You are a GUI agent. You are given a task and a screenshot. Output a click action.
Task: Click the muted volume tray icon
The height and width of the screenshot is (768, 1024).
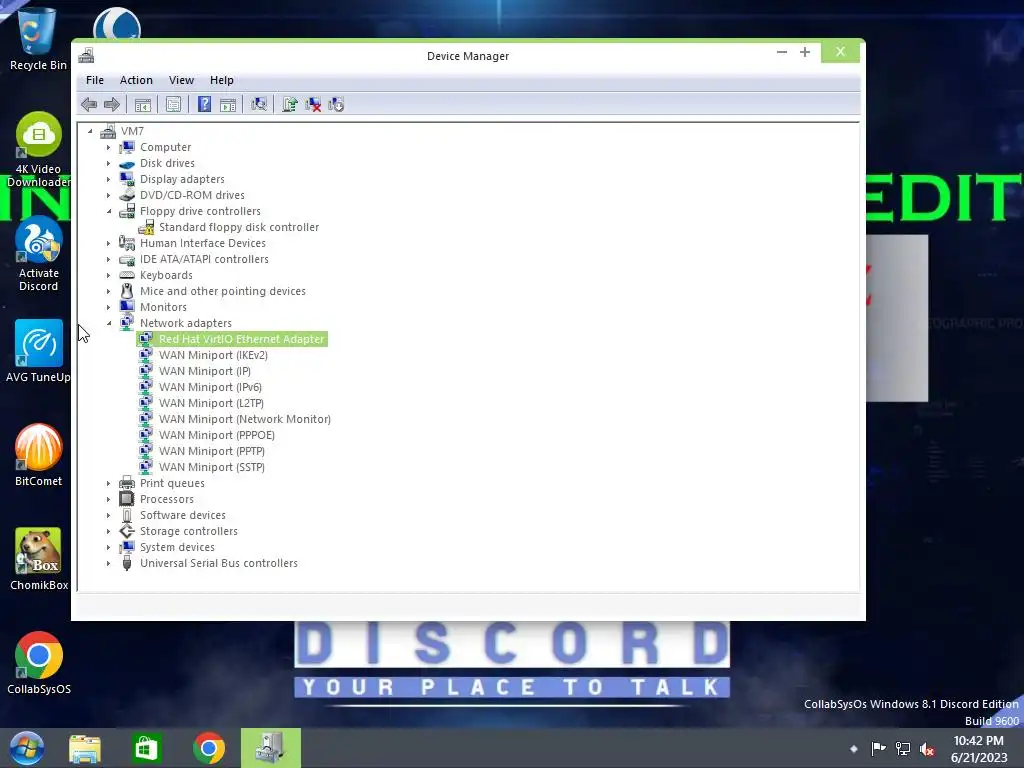pyautogui.click(x=927, y=749)
